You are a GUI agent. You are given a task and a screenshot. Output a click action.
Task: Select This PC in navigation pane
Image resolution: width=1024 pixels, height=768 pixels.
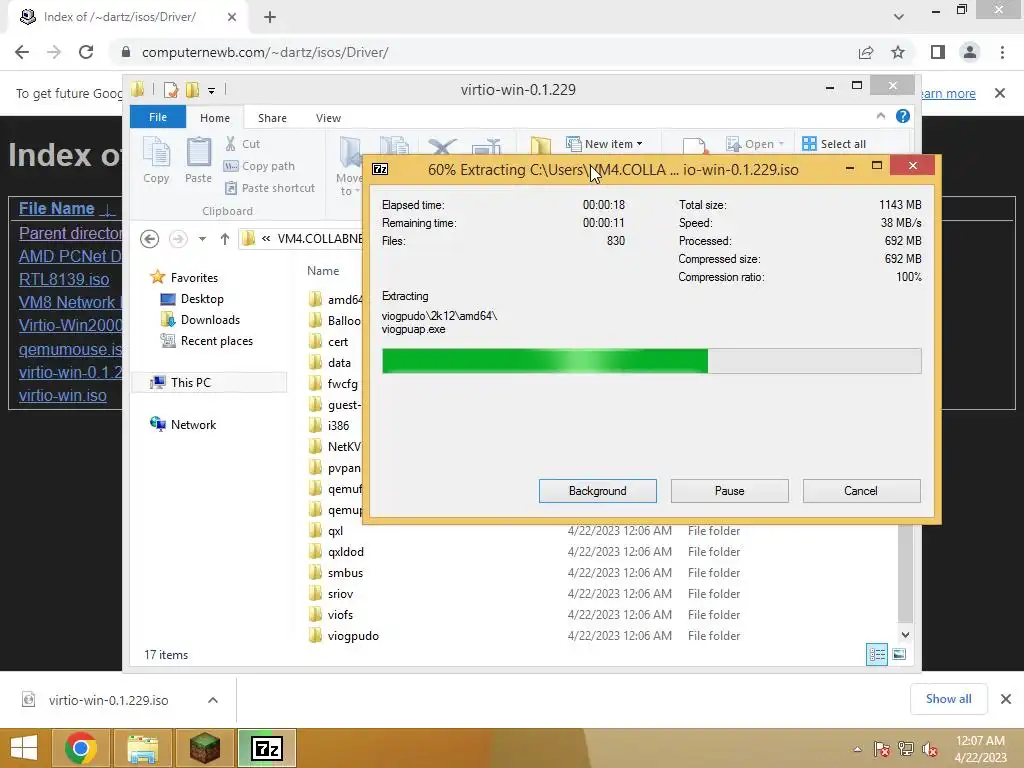coord(190,383)
